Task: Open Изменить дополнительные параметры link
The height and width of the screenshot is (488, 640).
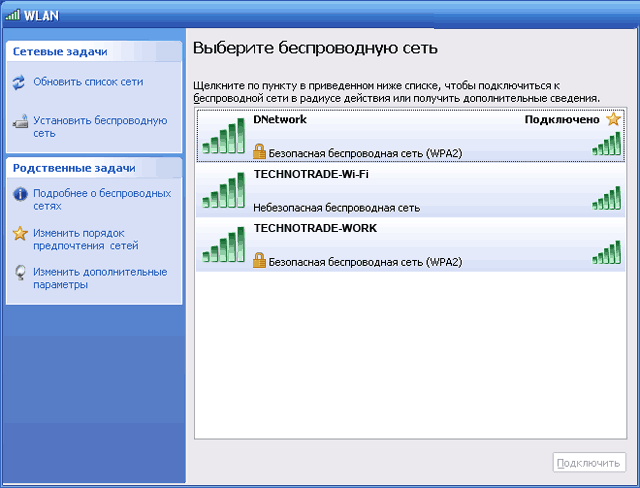Action: point(100,278)
